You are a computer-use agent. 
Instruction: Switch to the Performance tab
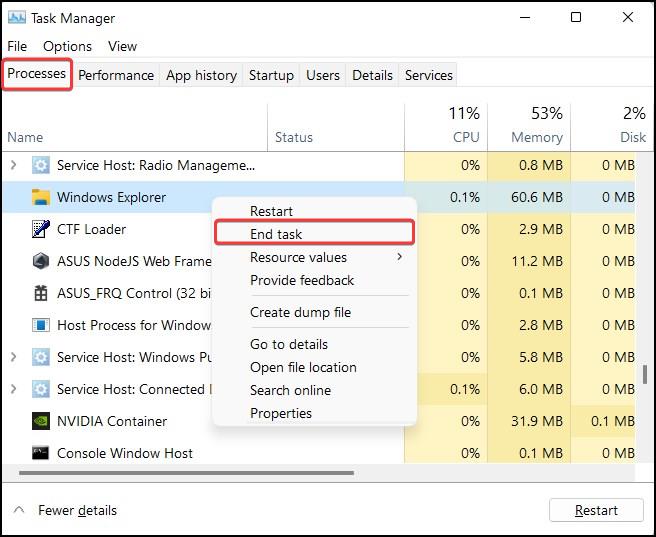point(116,75)
